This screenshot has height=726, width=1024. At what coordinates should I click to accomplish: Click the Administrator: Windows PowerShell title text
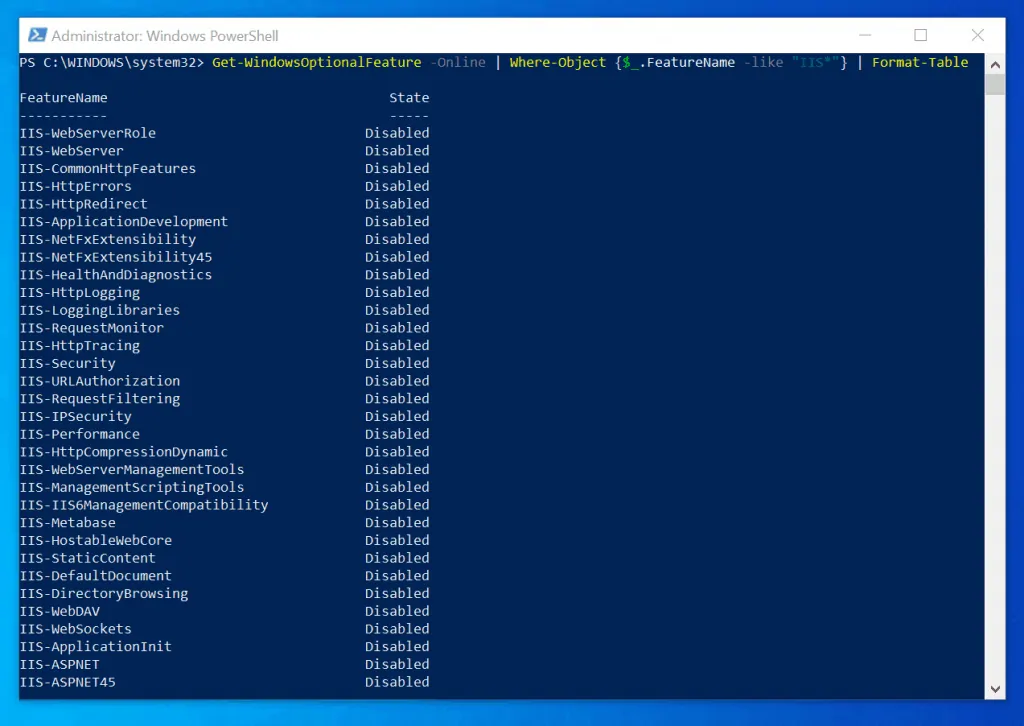click(x=165, y=36)
